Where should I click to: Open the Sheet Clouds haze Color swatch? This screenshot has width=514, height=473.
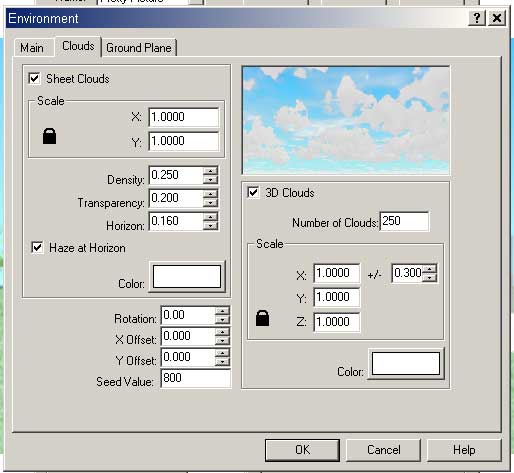[x=187, y=276]
